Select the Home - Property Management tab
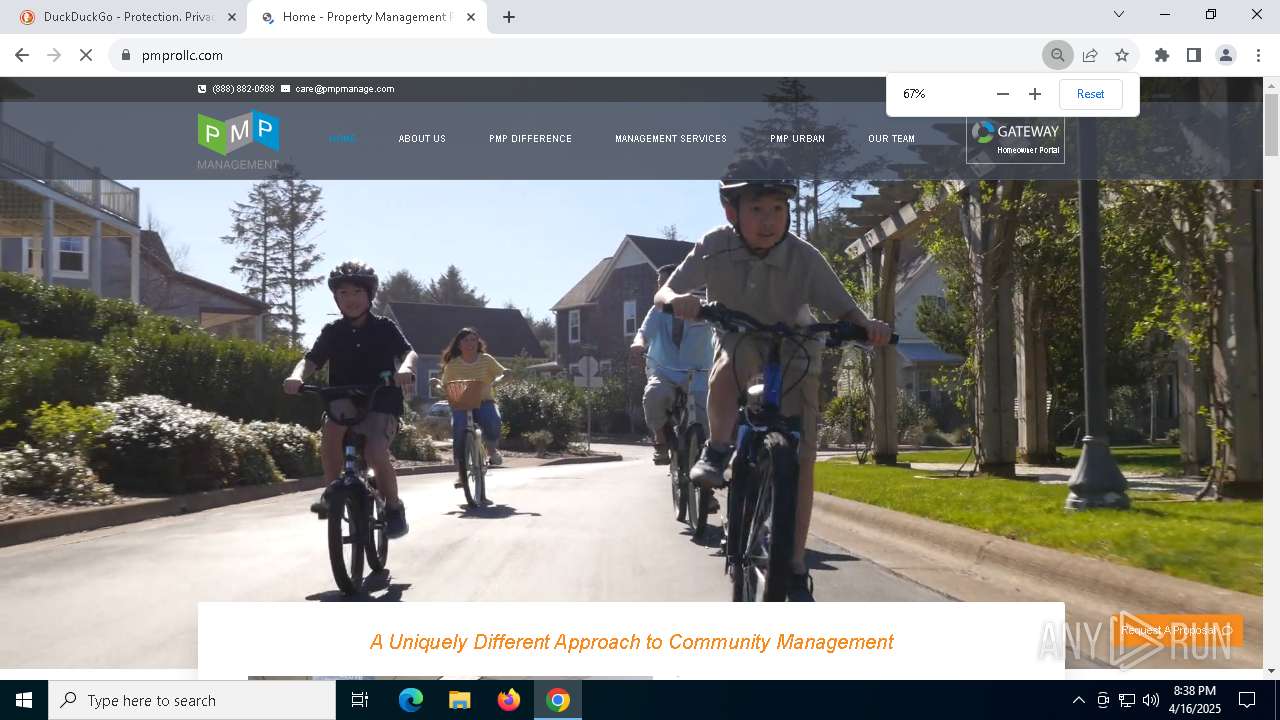This screenshot has width=1280, height=720. (366, 17)
